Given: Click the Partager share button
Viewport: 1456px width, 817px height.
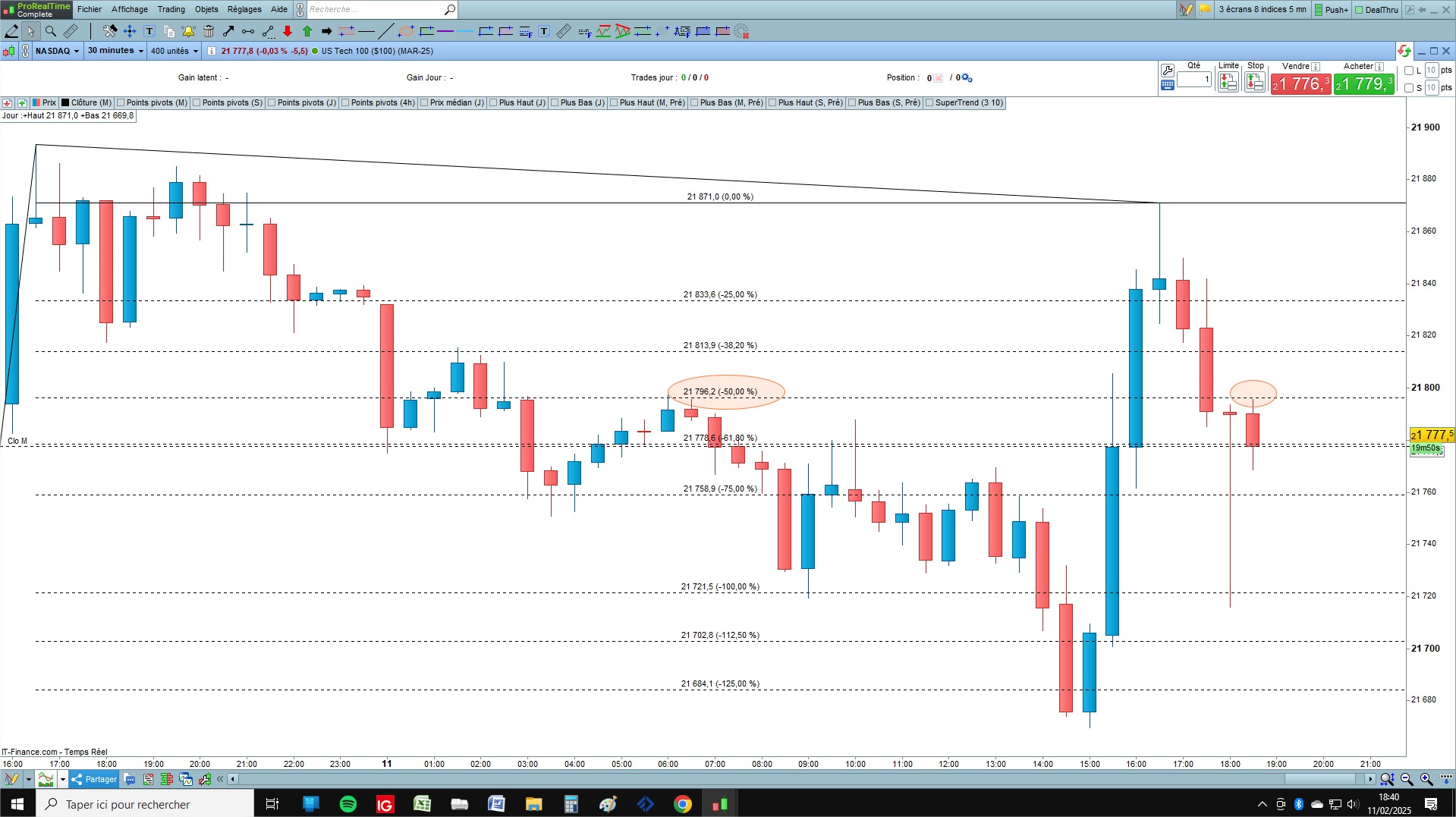Looking at the screenshot, I should pos(94,779).
